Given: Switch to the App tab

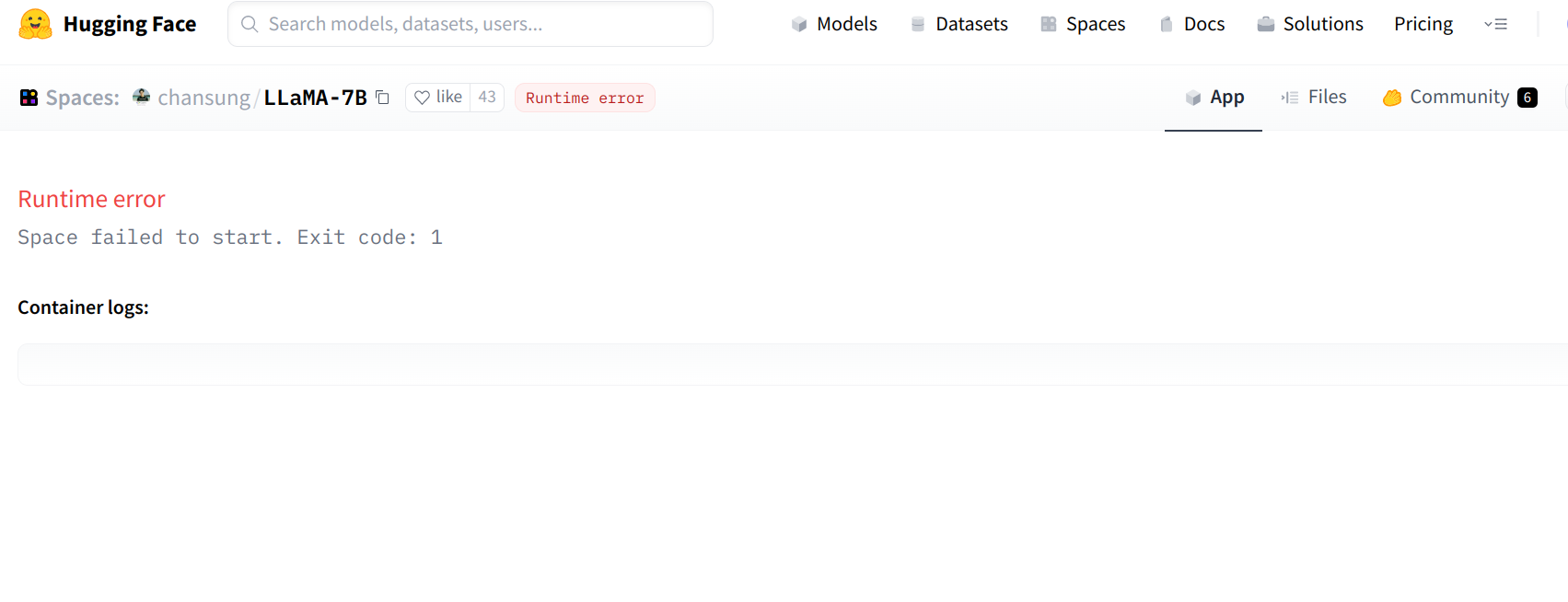Looking at the screenshot, I should coord(1214,98).
